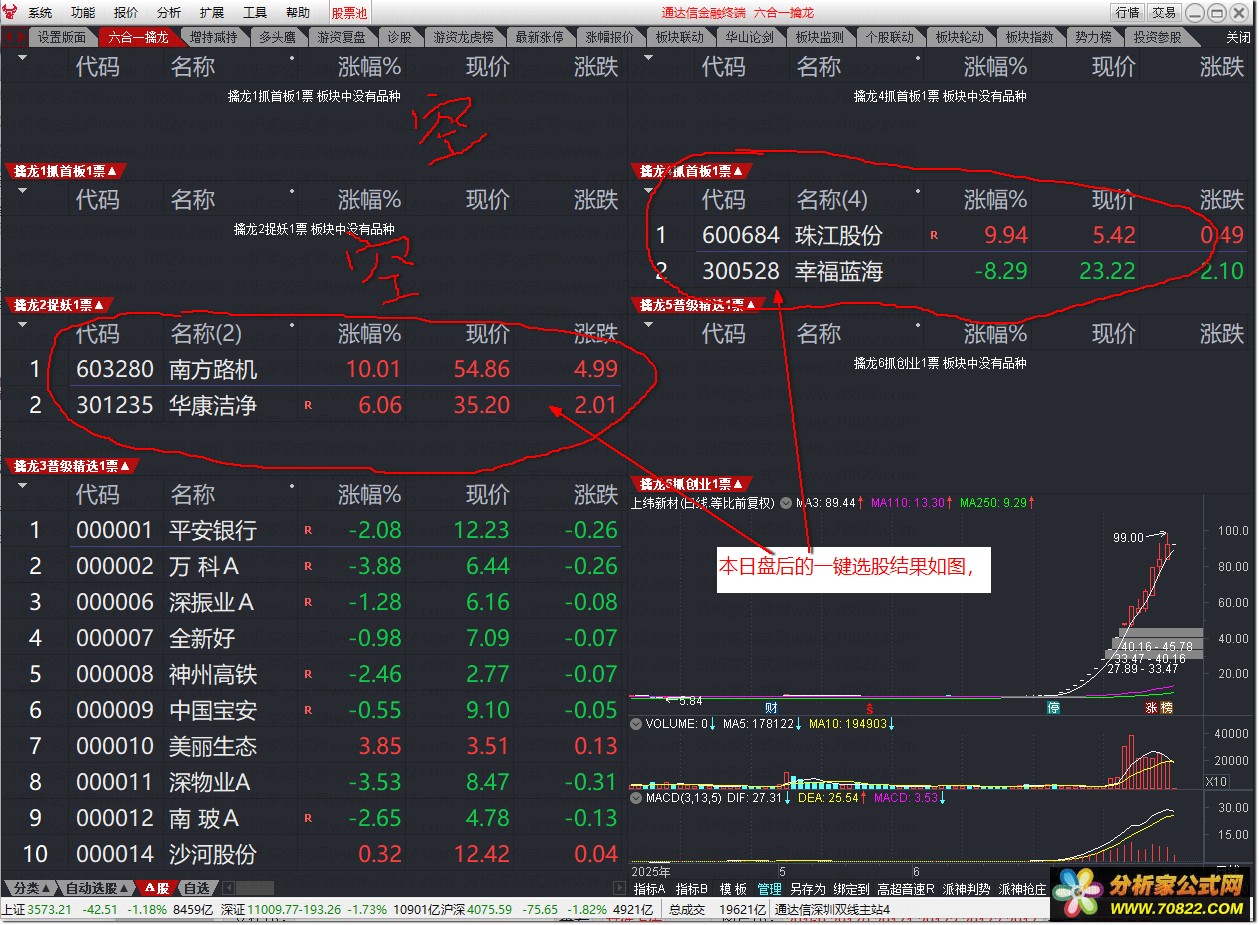Click the horizontal scrollbar left arrow

point(227,888)
